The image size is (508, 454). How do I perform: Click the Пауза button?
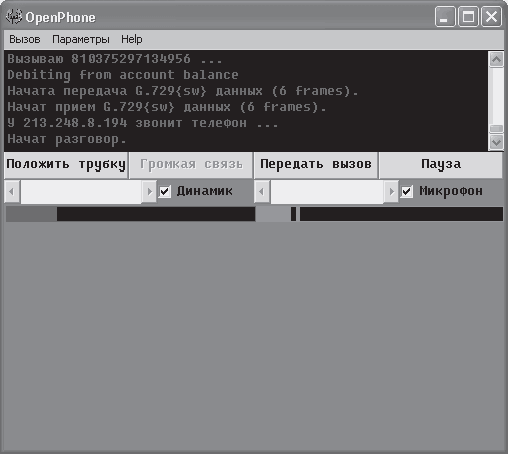[x=441, y=165]
